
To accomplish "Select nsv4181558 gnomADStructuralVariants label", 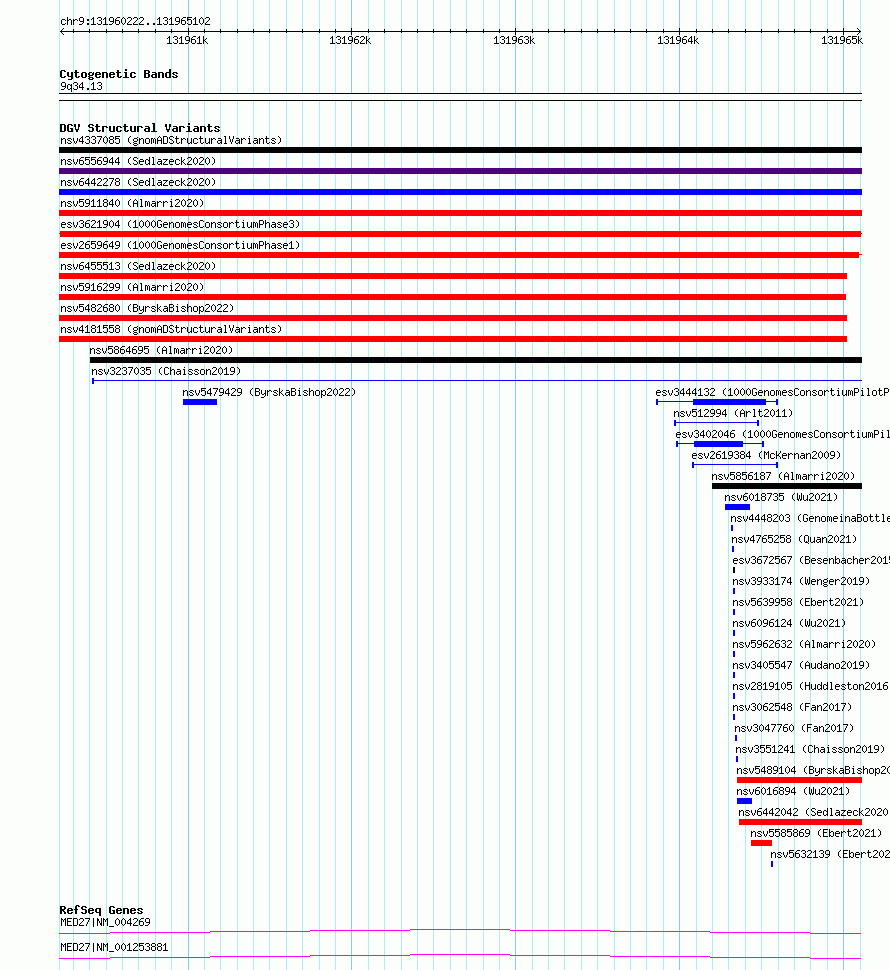I will [171, 330].
